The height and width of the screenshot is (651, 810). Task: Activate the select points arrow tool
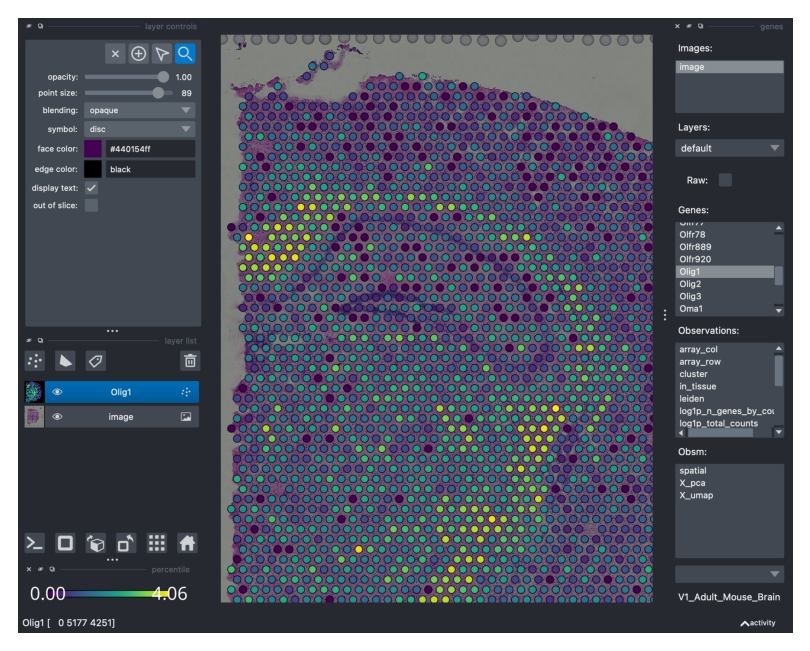pyautogui.click(x=162, y=54)
